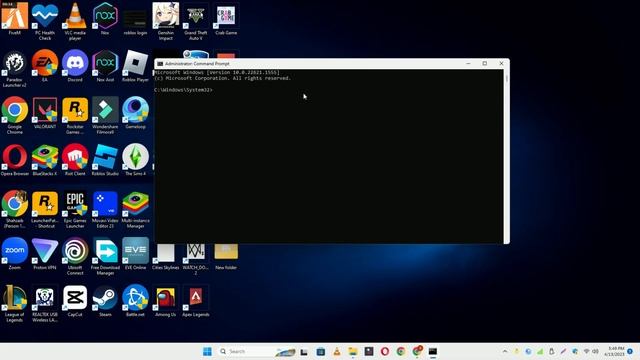The height and width of the screenshot is (360, 640).
Task: Click the Crab Game desktop icon
Action: click(x=226, y=19)
